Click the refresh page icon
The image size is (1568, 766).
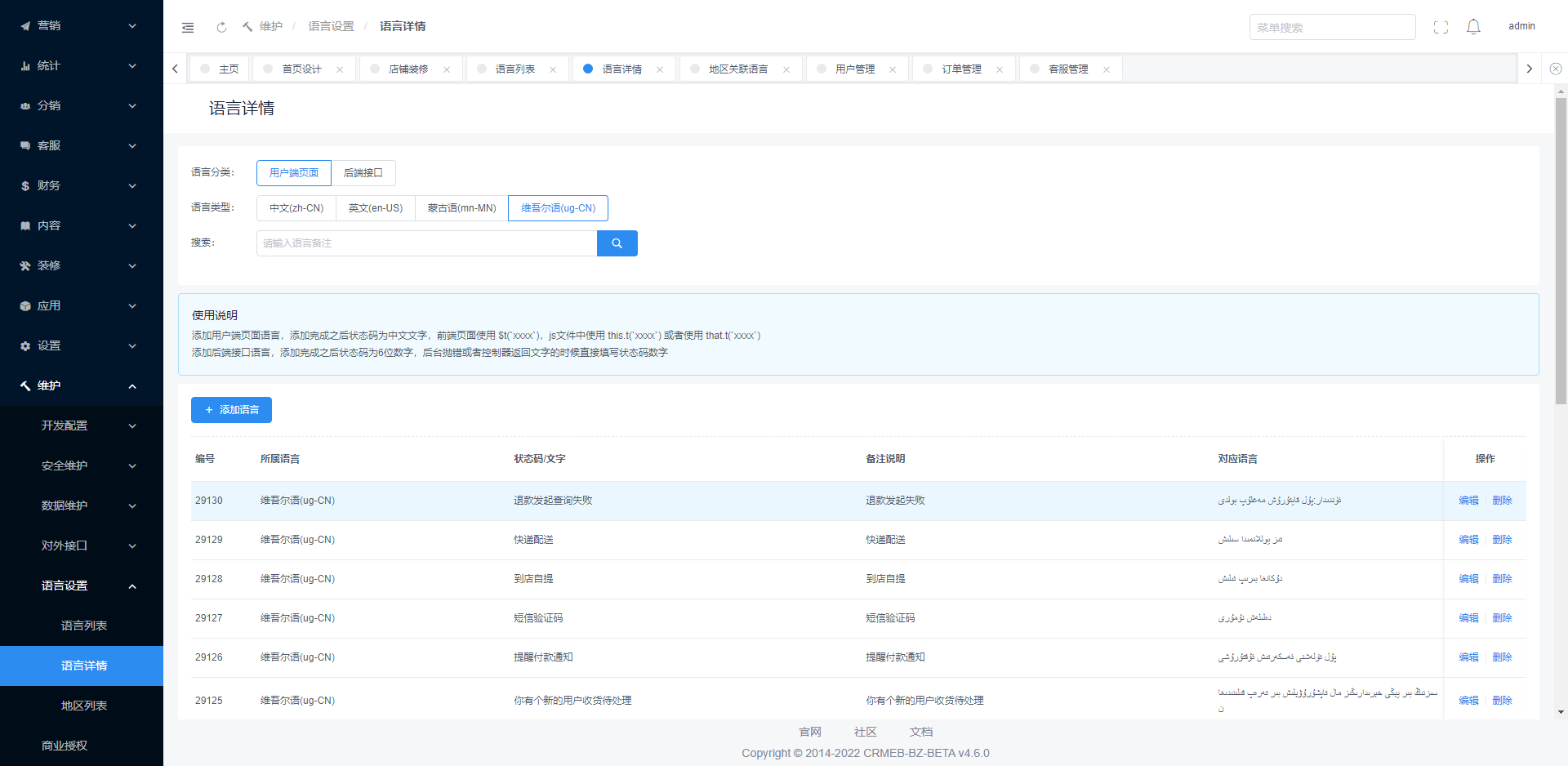point(221,27)
